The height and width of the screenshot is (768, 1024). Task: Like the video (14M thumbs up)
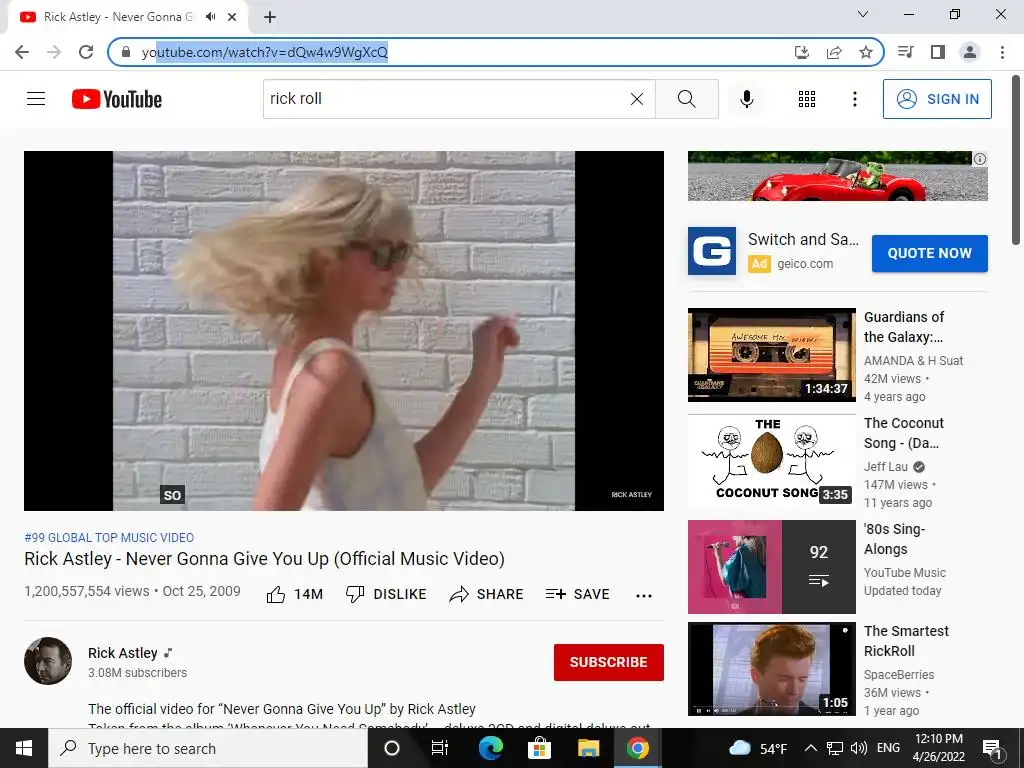tap(295, 594)
